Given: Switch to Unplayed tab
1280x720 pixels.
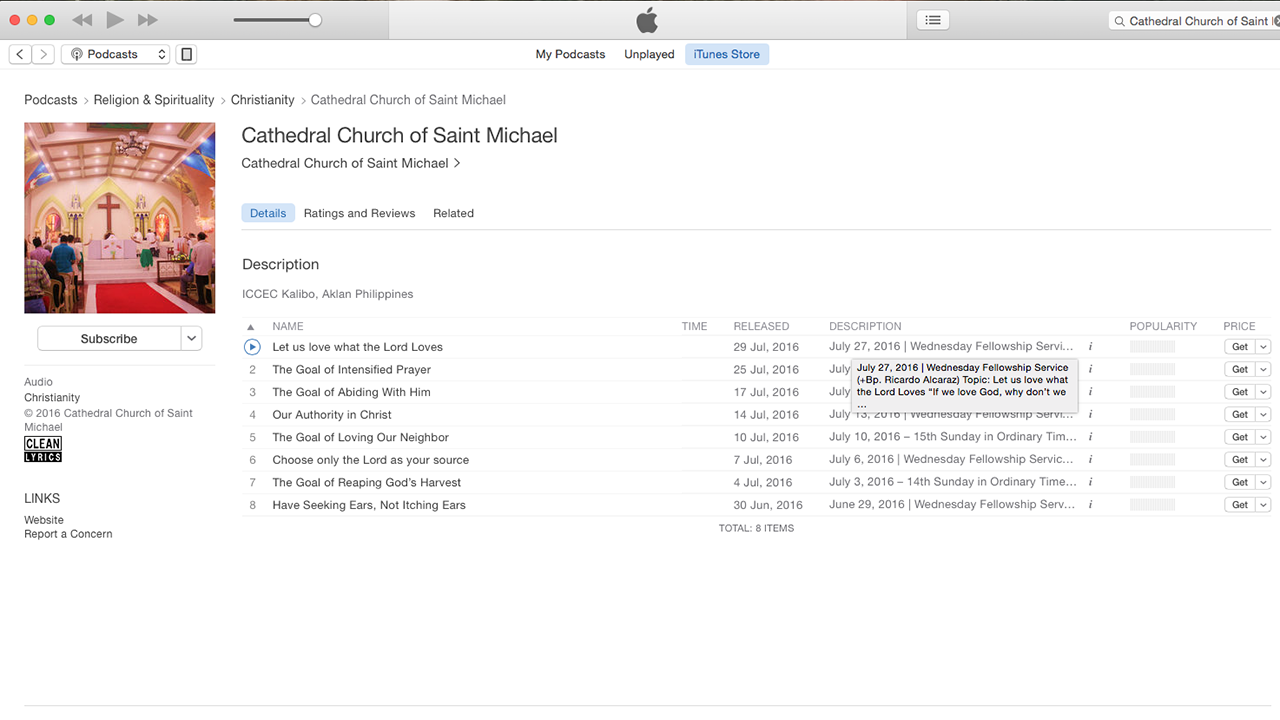Looking at the screenshot, I should pyautogui.click(x=649, y=54).
